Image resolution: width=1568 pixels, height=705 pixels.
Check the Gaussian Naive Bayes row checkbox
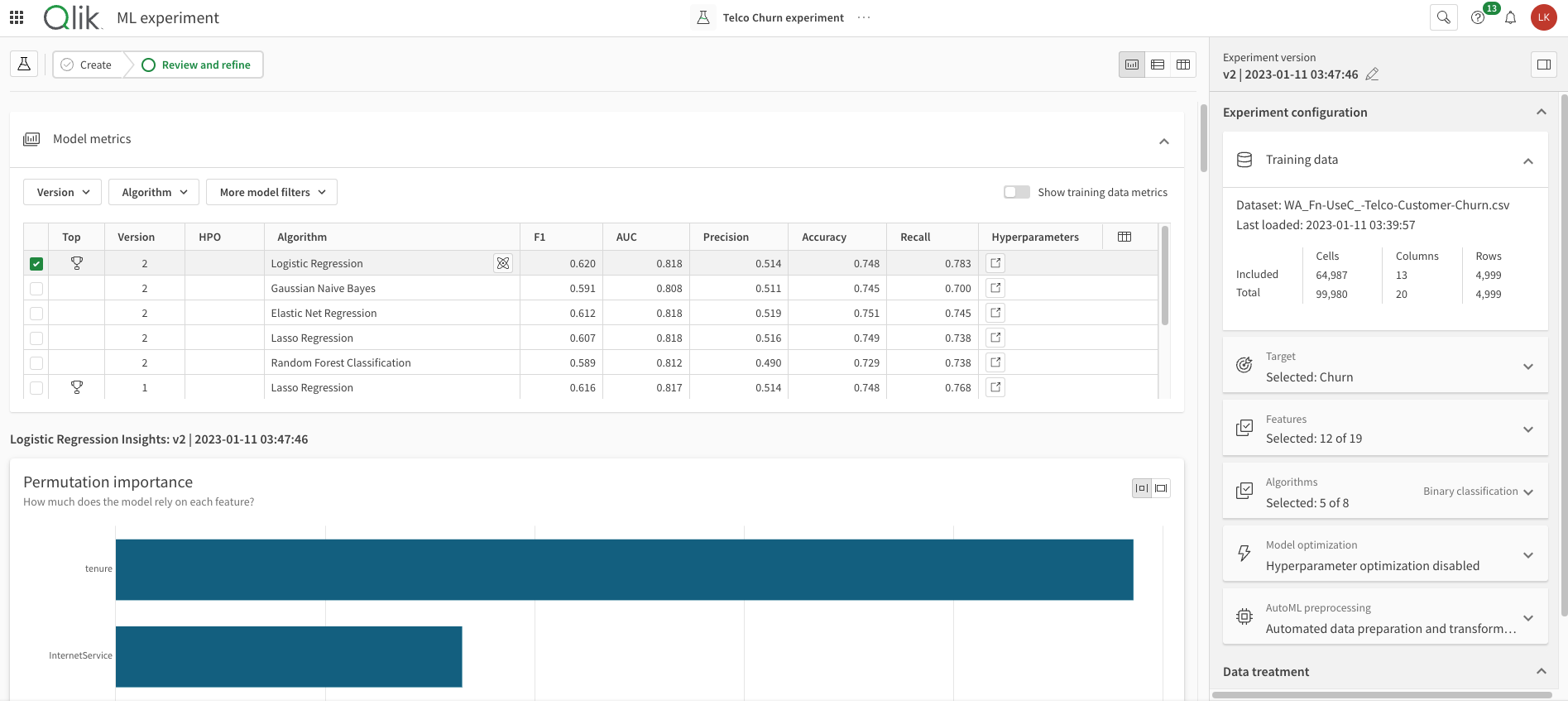click(36, 289)
